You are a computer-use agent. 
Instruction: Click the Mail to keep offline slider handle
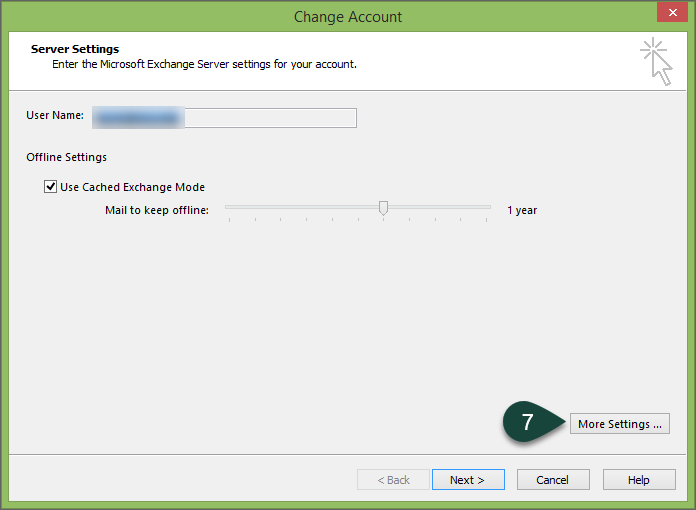[x=383, y=208]
